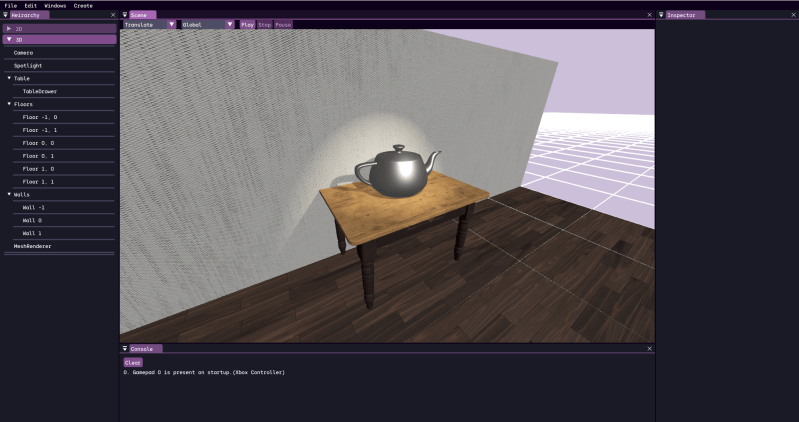Open the Global space dropdown
The height and width of the screenshot is (422, 799).
208,24
